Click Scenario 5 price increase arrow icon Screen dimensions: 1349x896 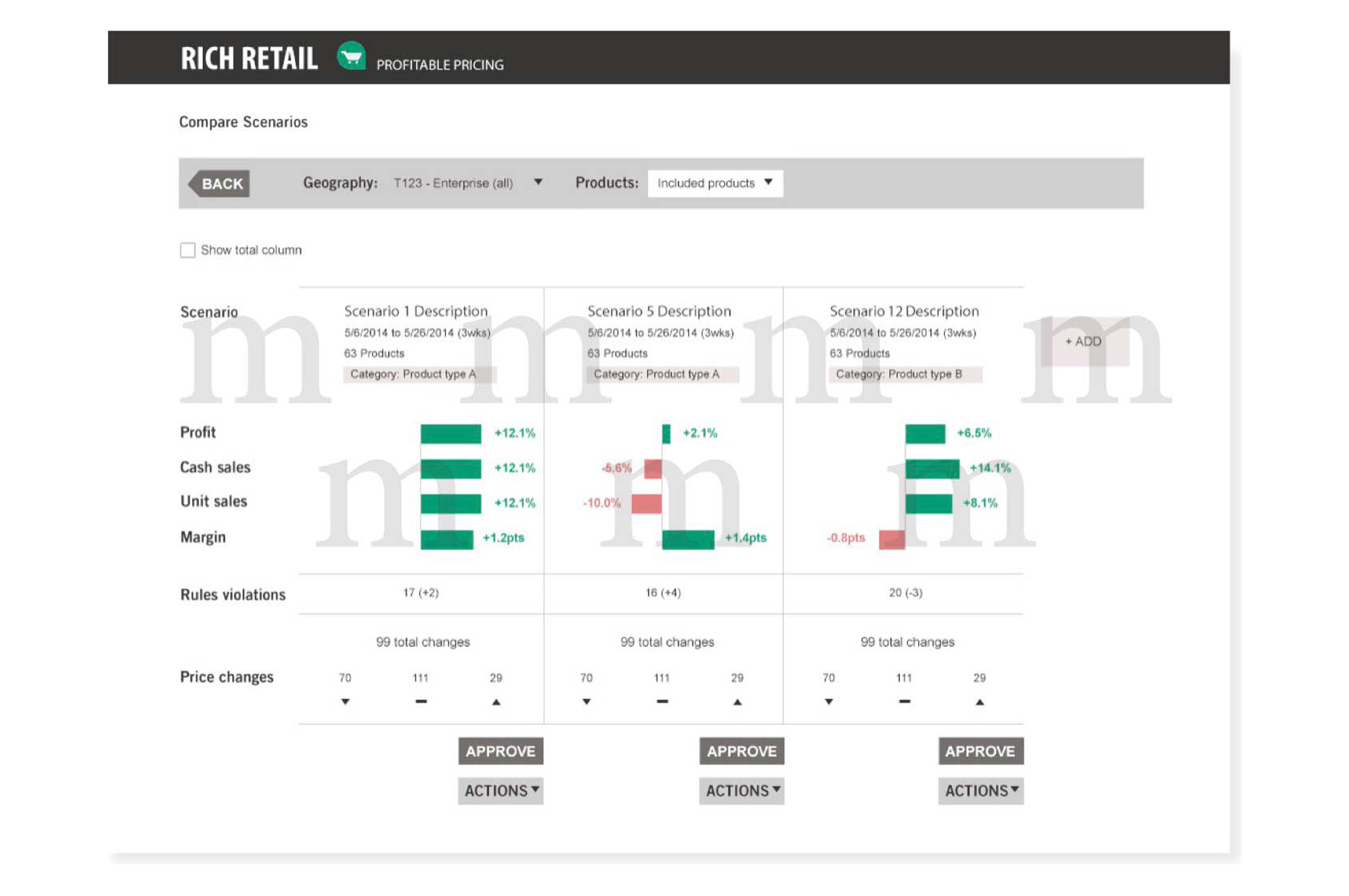pos(737,701)
